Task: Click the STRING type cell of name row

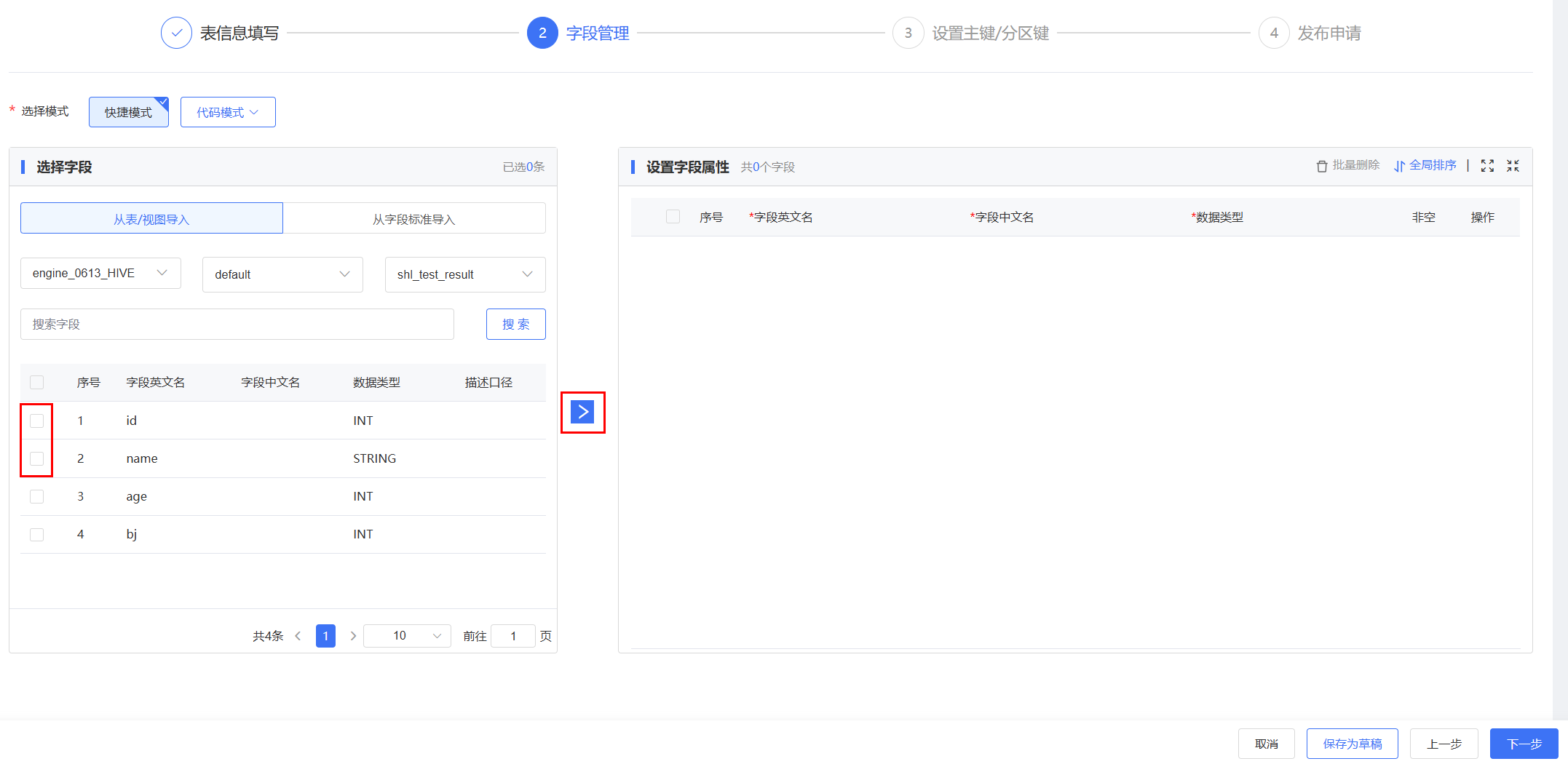Action: click(x=375, y=458)
